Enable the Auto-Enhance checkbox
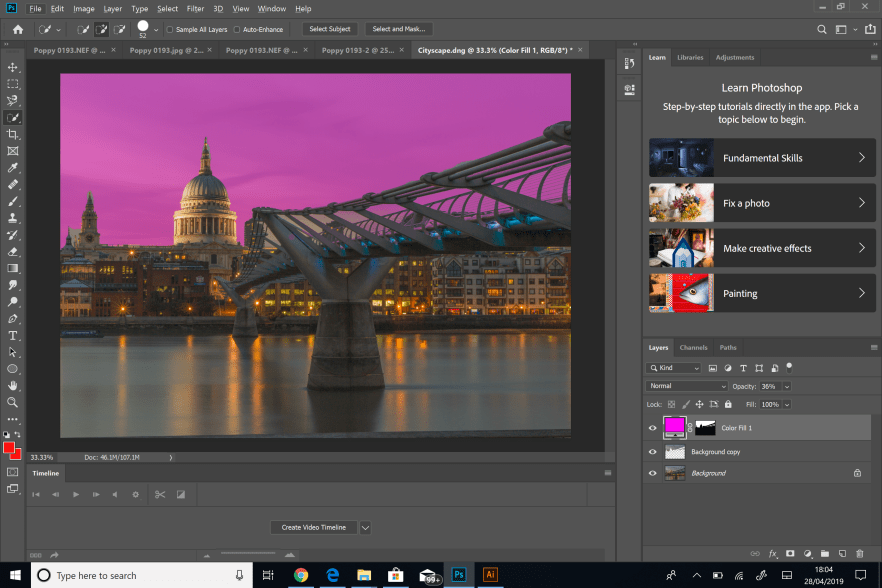This screenshot has height=588, width=882. click(237, 29)
